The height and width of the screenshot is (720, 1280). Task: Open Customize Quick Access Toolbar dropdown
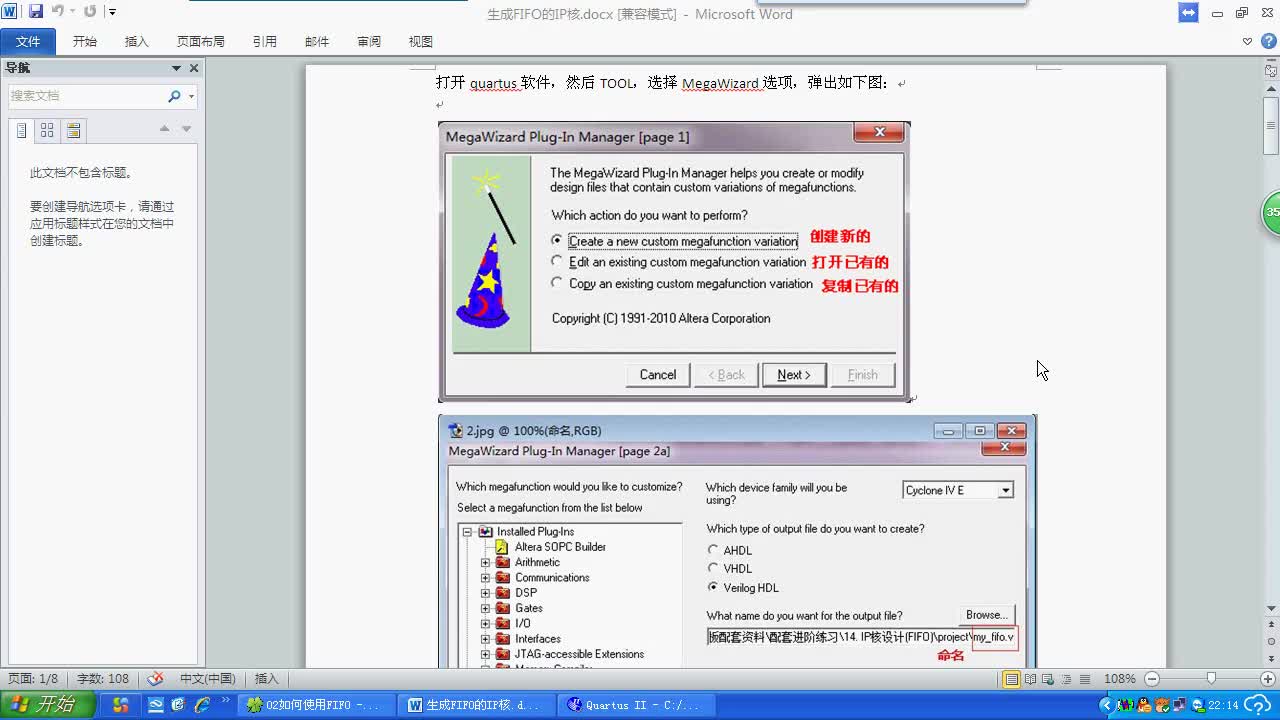tap(112, 12)
